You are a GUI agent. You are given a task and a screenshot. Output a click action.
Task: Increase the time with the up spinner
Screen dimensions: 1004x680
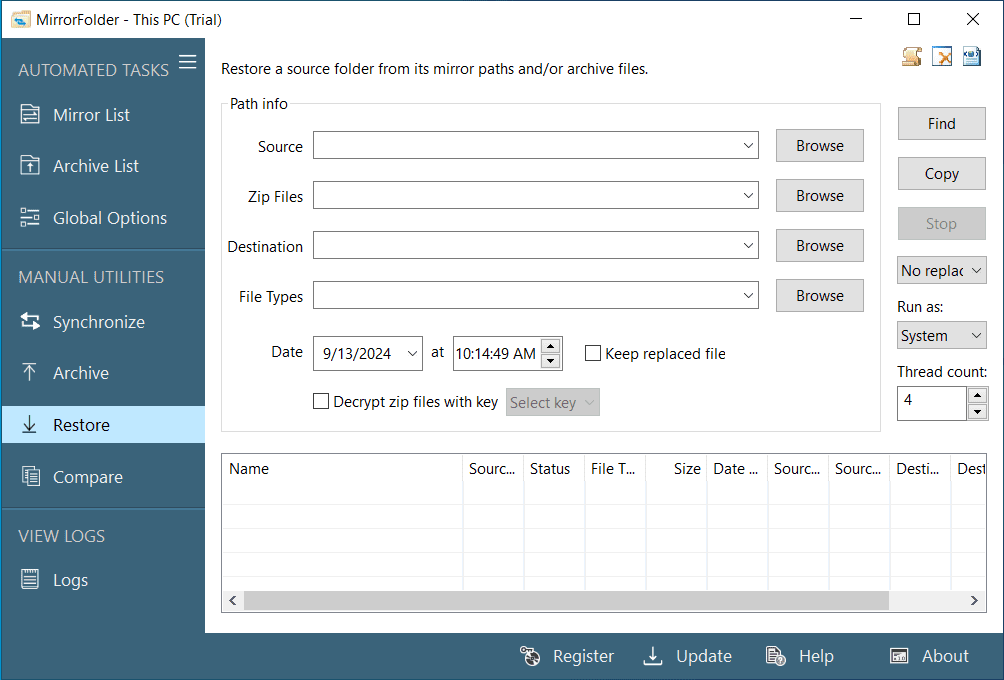click(x=551, y=346)
